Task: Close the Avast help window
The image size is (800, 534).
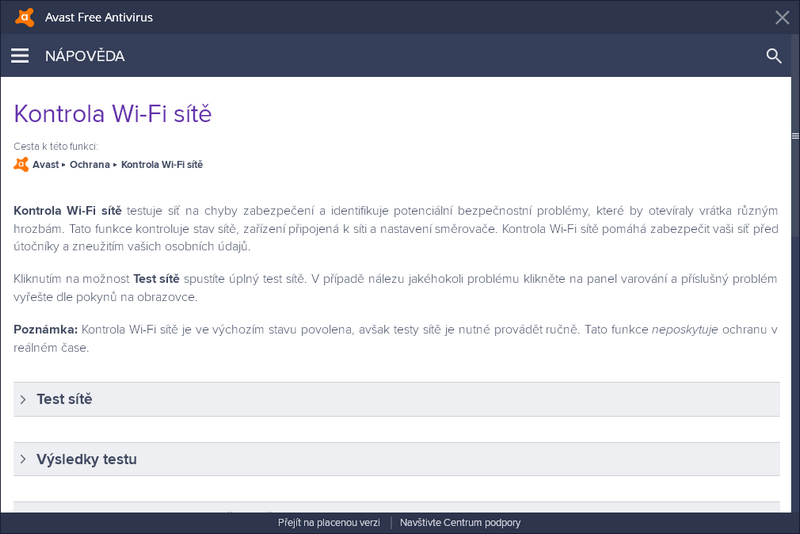Action: [x=782, y=17]
